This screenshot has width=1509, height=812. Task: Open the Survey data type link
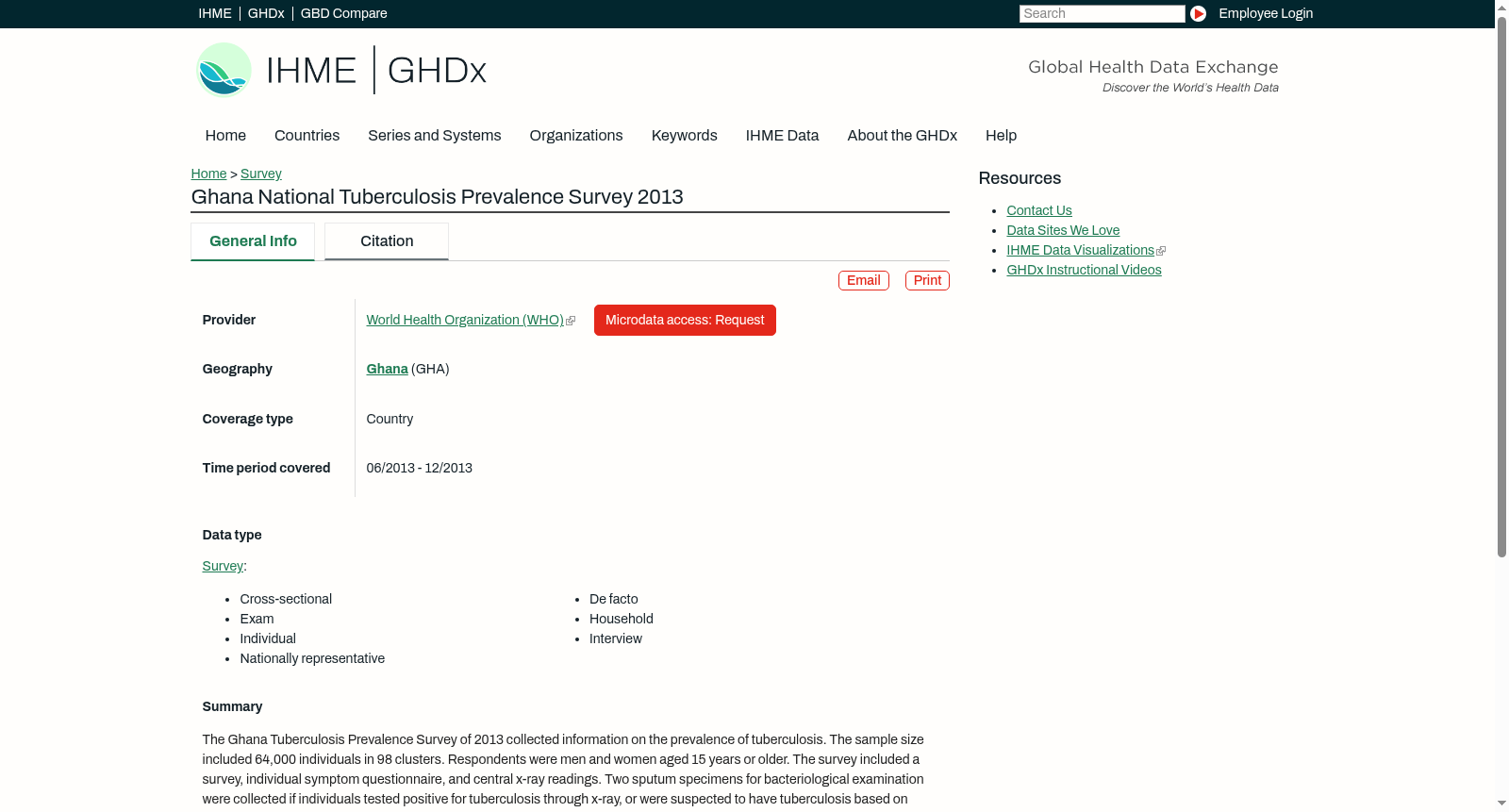click(x=223, y=566)
